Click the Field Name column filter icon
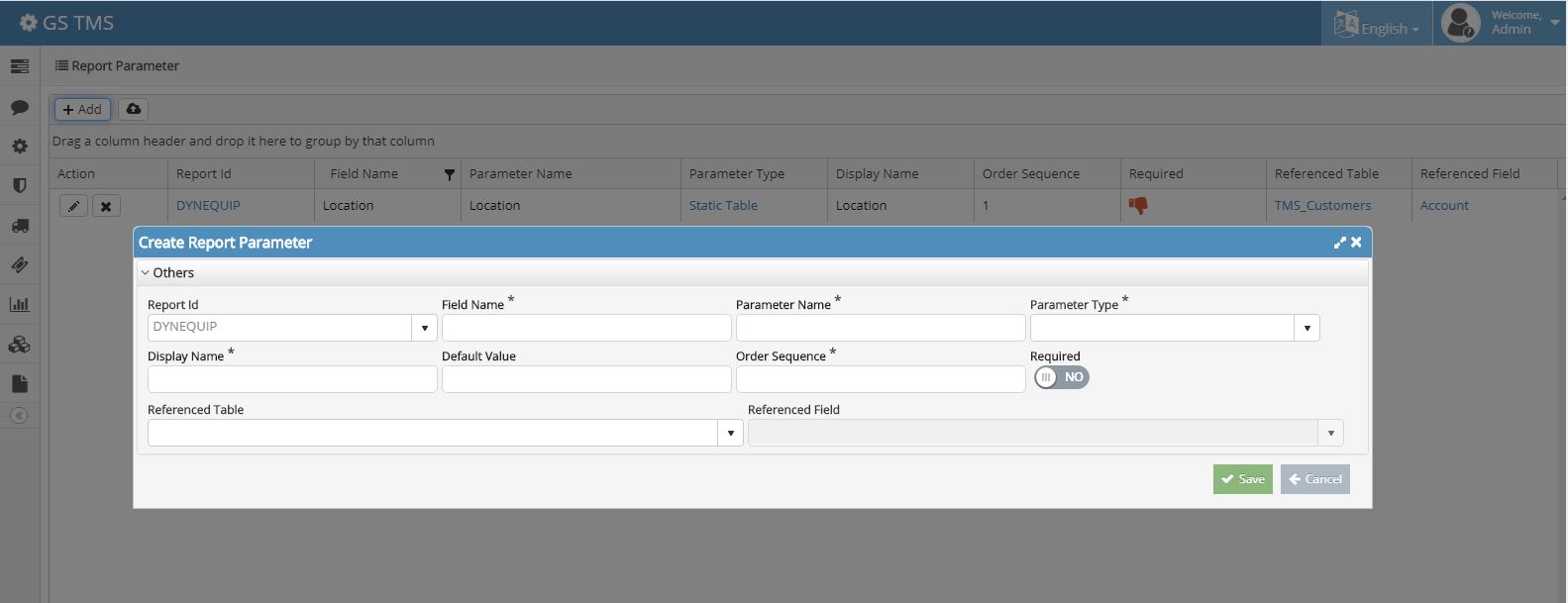This screenshot has width=1568, height=603. pos(449,174)
